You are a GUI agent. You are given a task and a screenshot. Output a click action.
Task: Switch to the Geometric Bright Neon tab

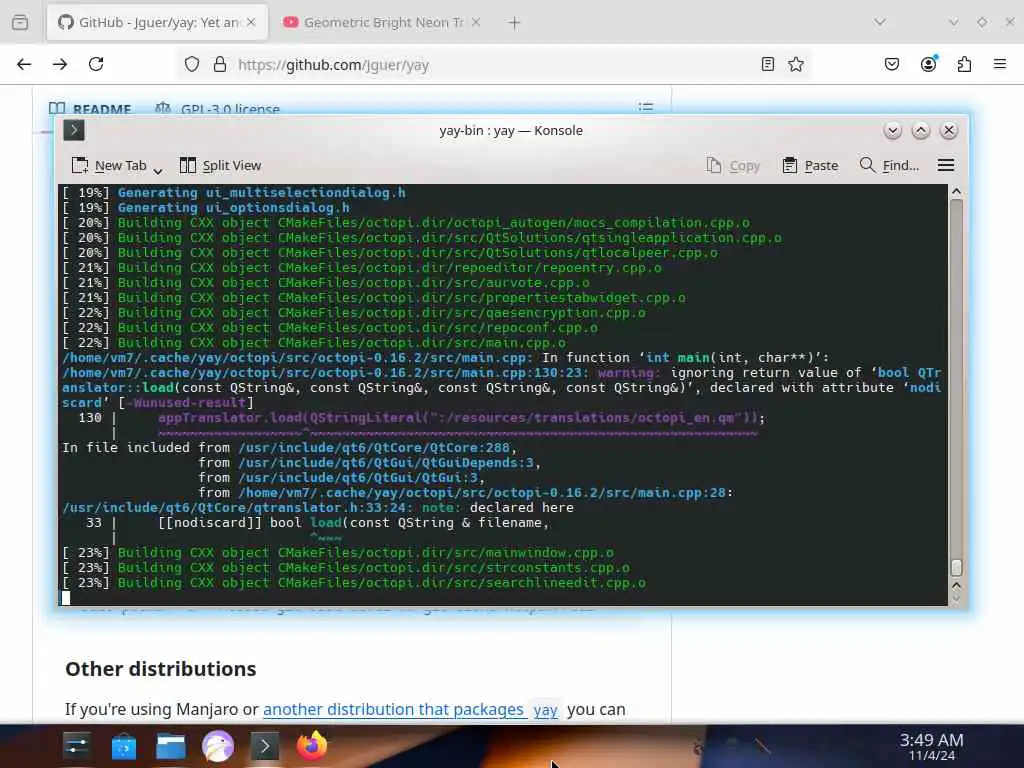pyautogui.click(x=382, y=22)
